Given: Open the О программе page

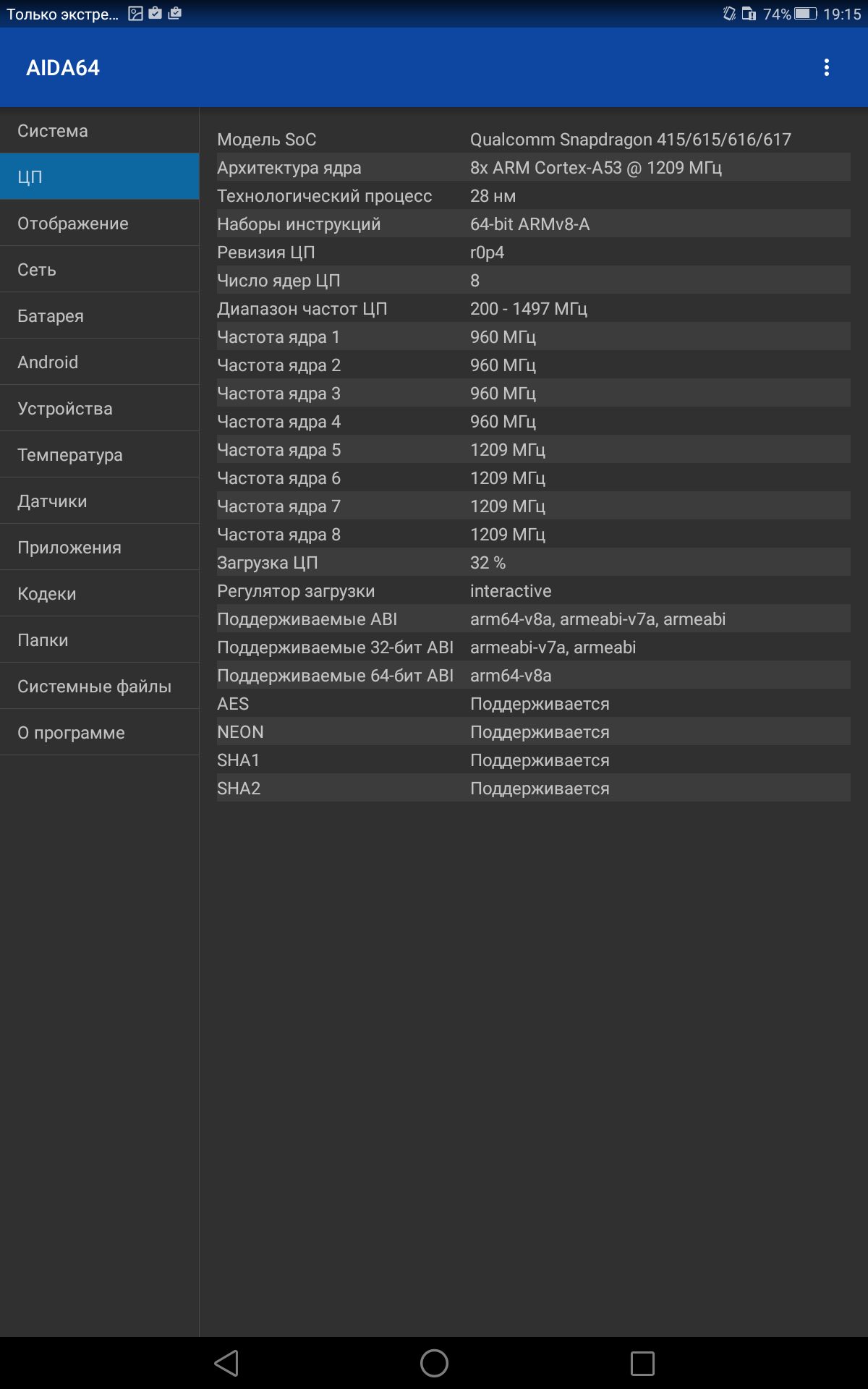Looking at the screenshot, I should tap(100, 732).
